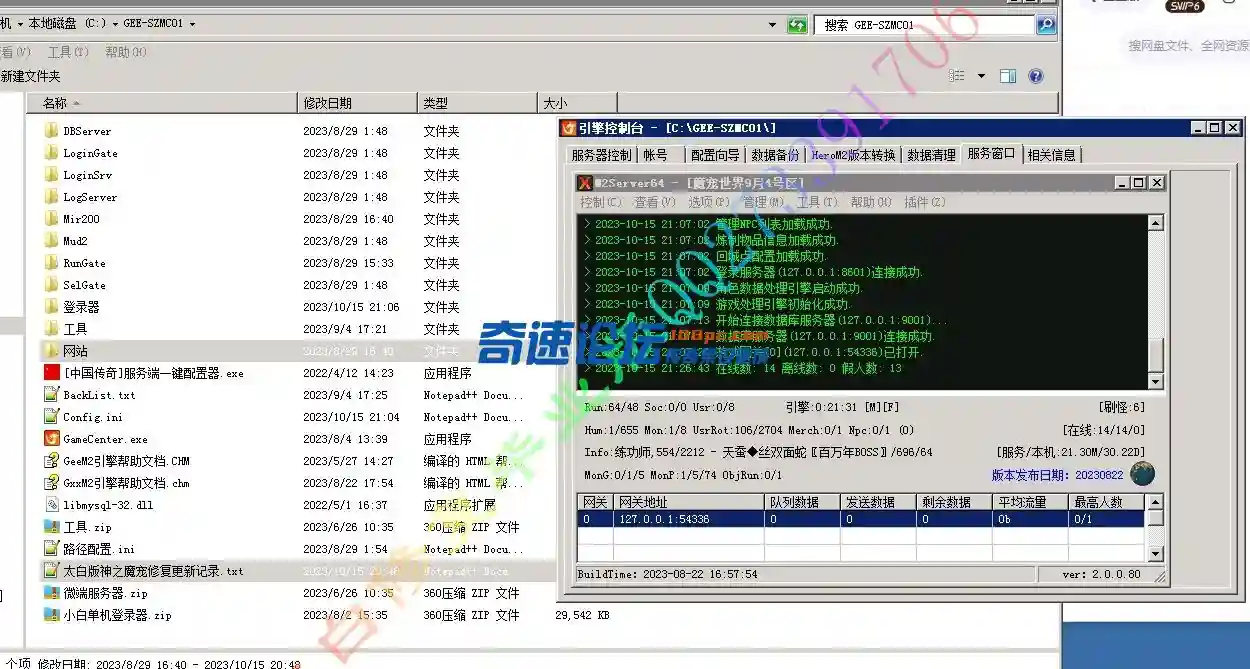The image size is (1250, 669).
Task: Switch to the 服务器控制 tab
Action: pos(602,155)
